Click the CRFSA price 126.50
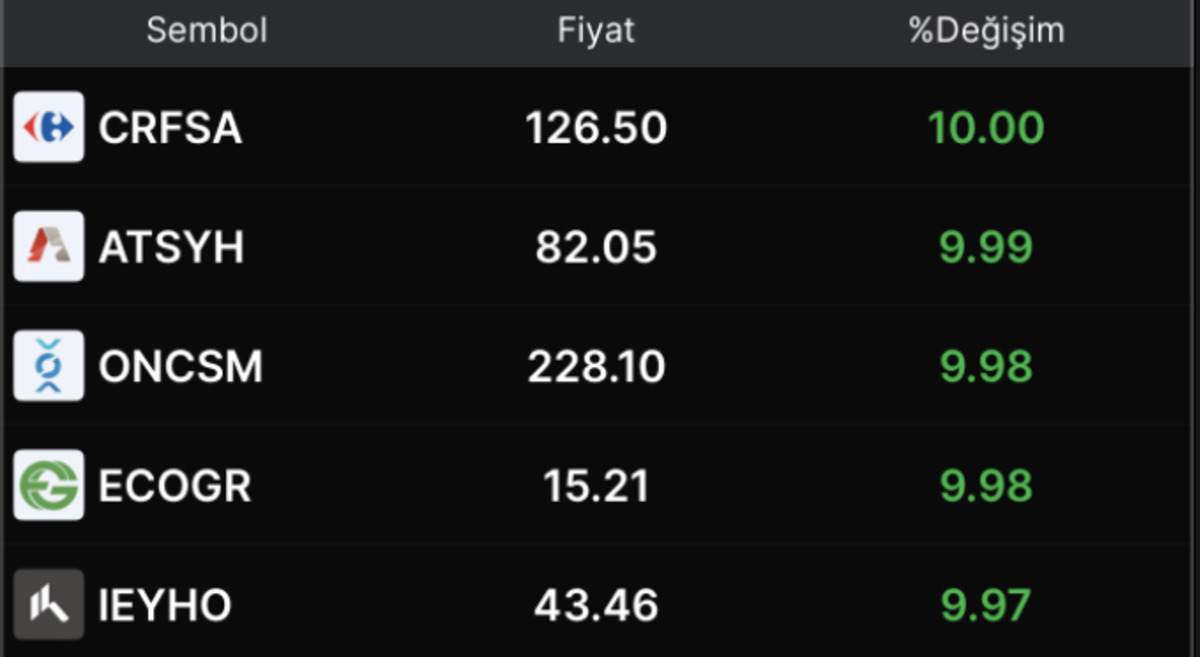This screenshot has width=1200, height=657. (596, 128)
